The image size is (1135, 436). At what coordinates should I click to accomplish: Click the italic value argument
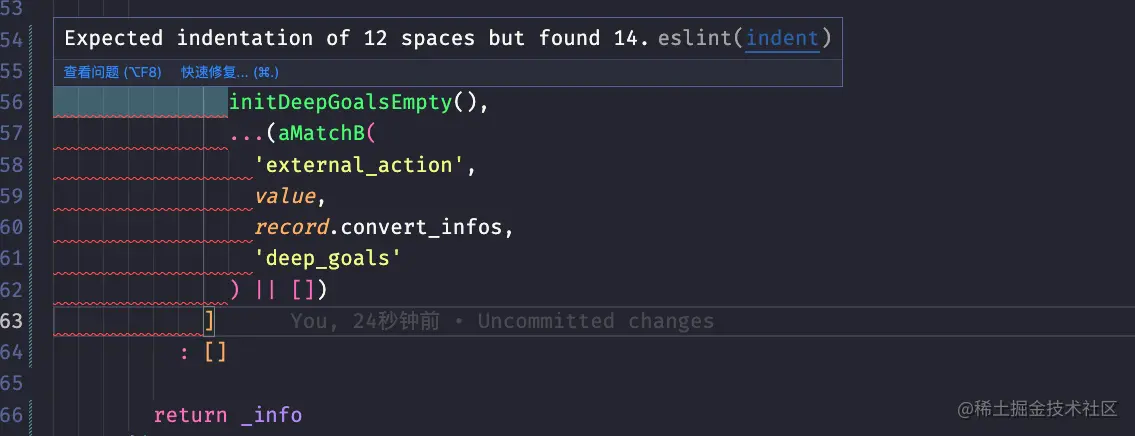[284, 196]
